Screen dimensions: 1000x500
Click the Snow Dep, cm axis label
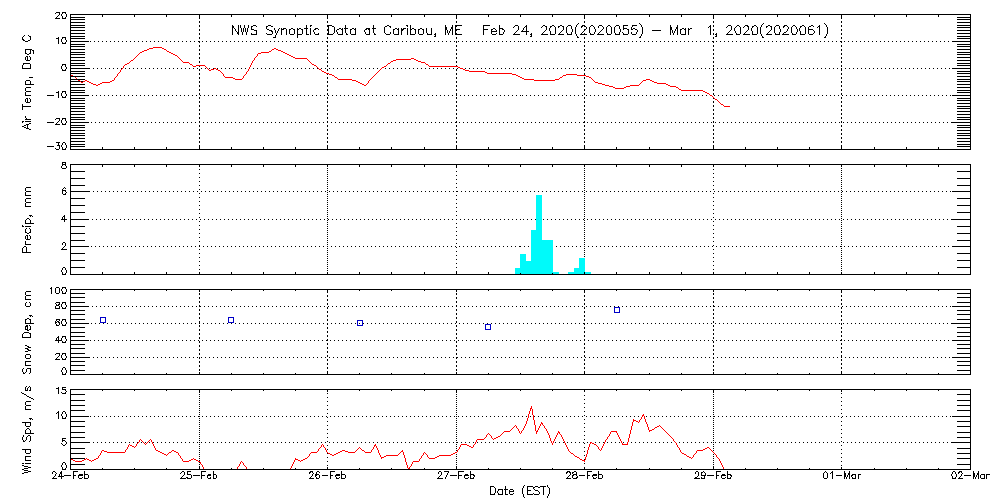(27, 332)
